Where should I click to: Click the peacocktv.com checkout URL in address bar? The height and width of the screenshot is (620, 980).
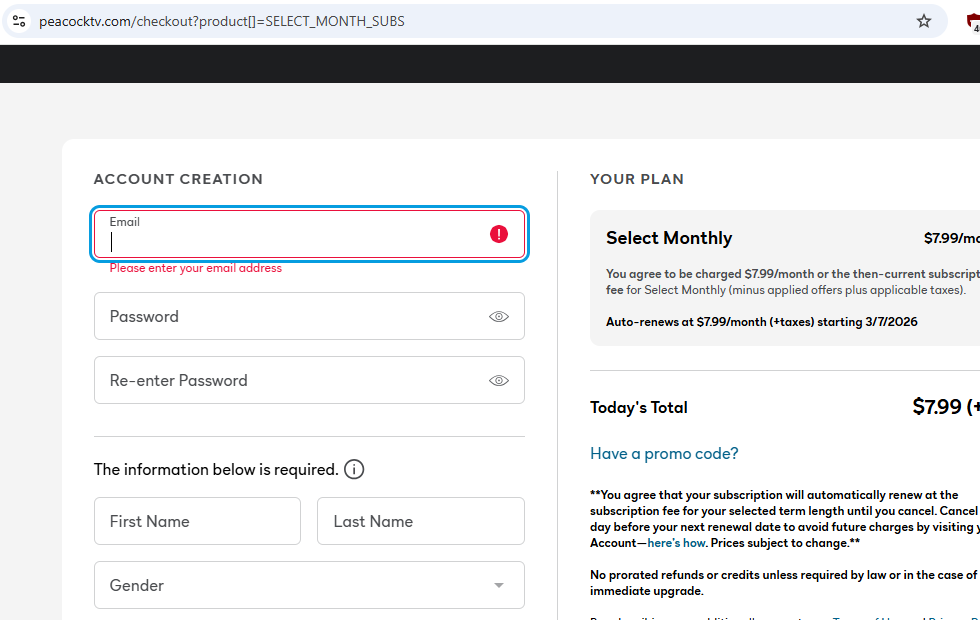(x=222, y=21)
